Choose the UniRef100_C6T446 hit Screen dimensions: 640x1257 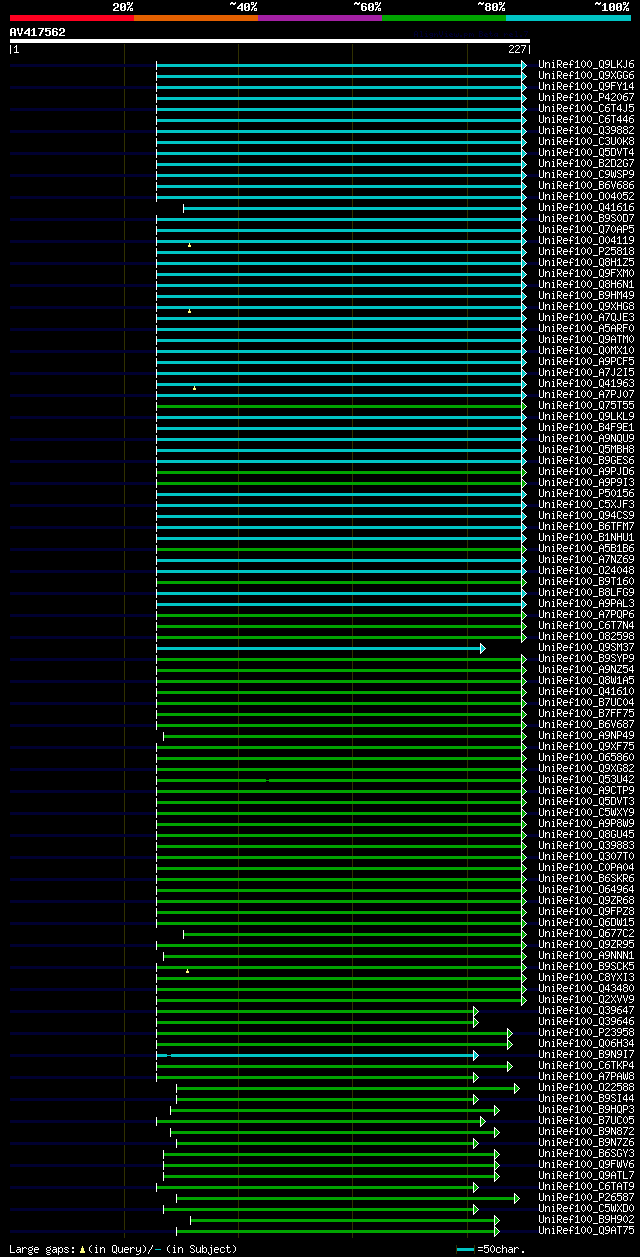[586, 120]
